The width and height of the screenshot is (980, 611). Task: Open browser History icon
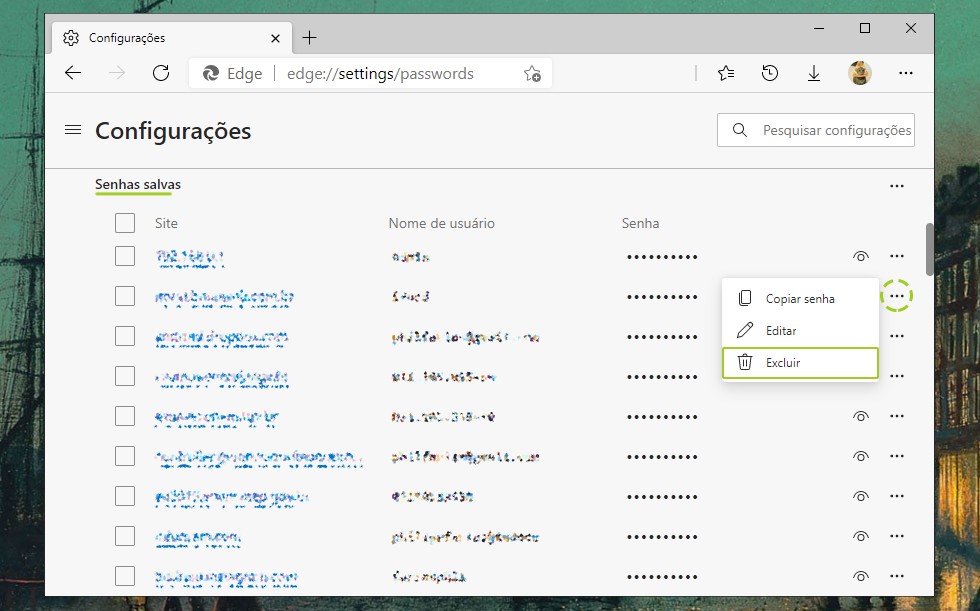(x=770, y=73)
